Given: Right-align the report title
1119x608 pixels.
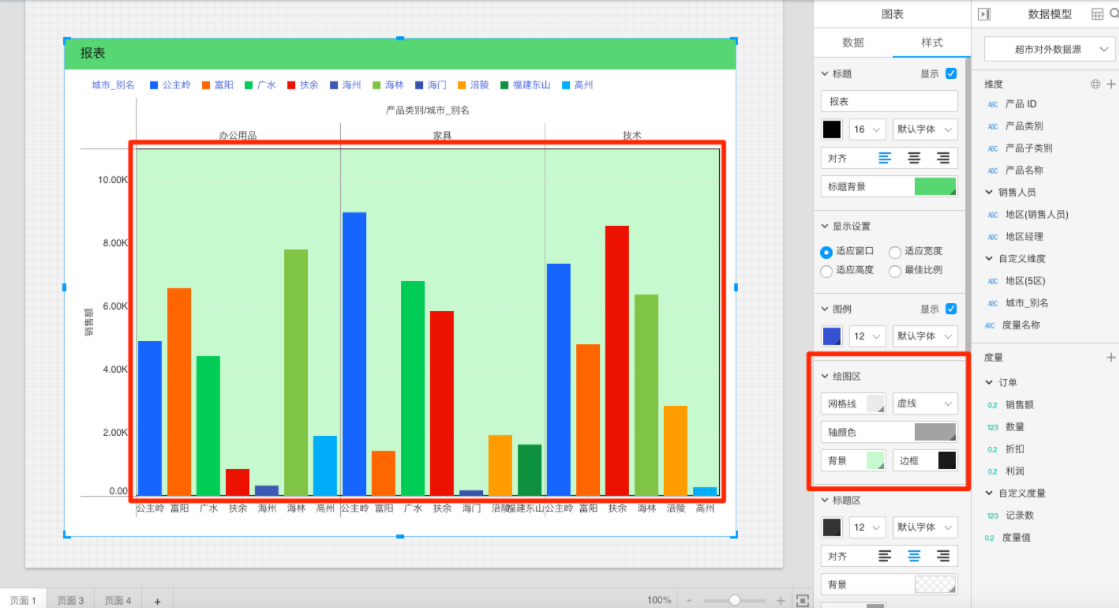Looking at the screenshot, I should (943, 158).
